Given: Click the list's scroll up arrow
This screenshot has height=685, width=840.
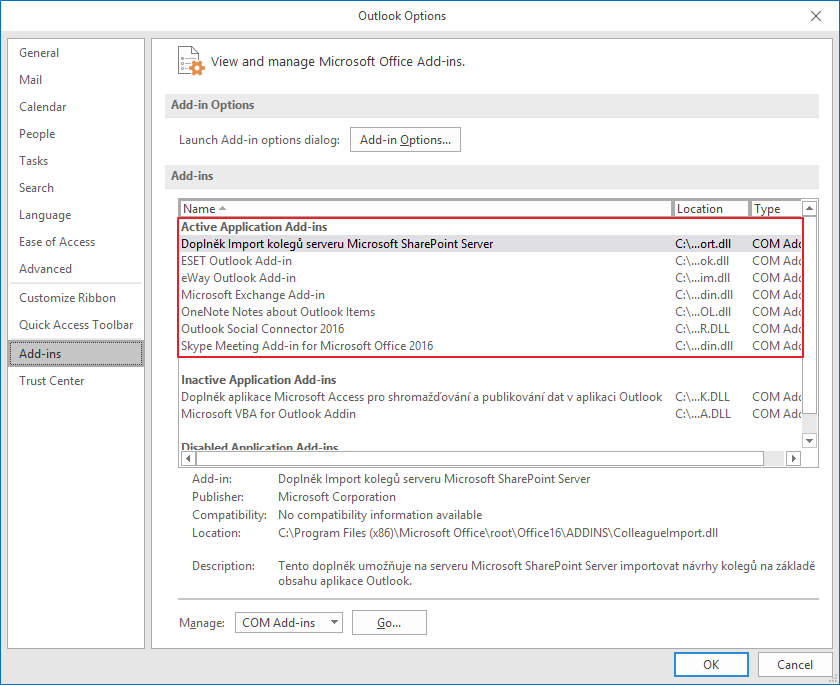Looking at the screenshot, I should click(x=809, y=208).
